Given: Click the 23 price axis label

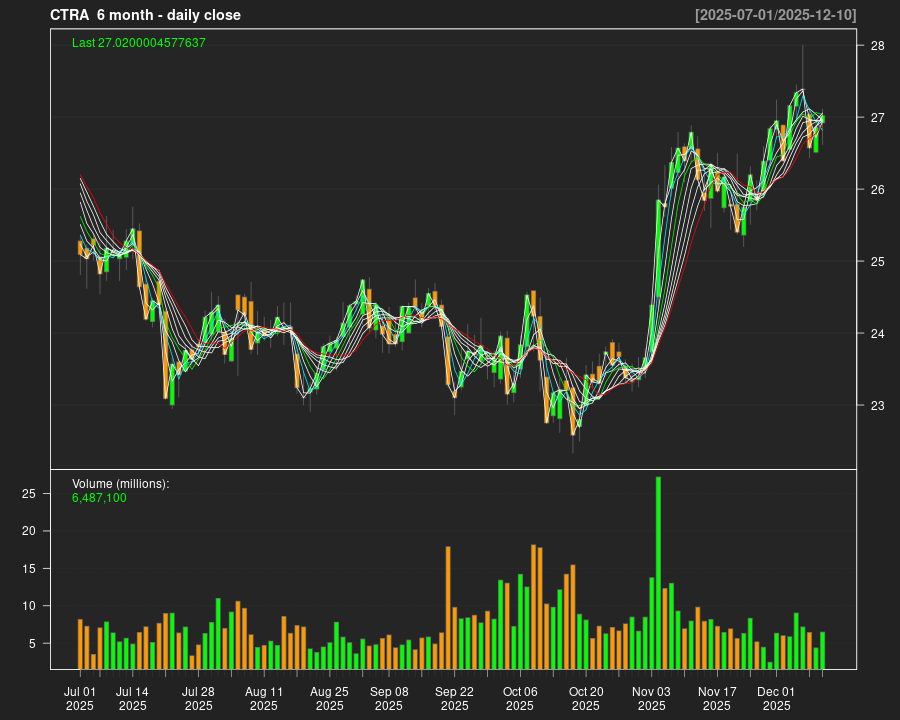Looking at the screenshot, I should point(876,406).
